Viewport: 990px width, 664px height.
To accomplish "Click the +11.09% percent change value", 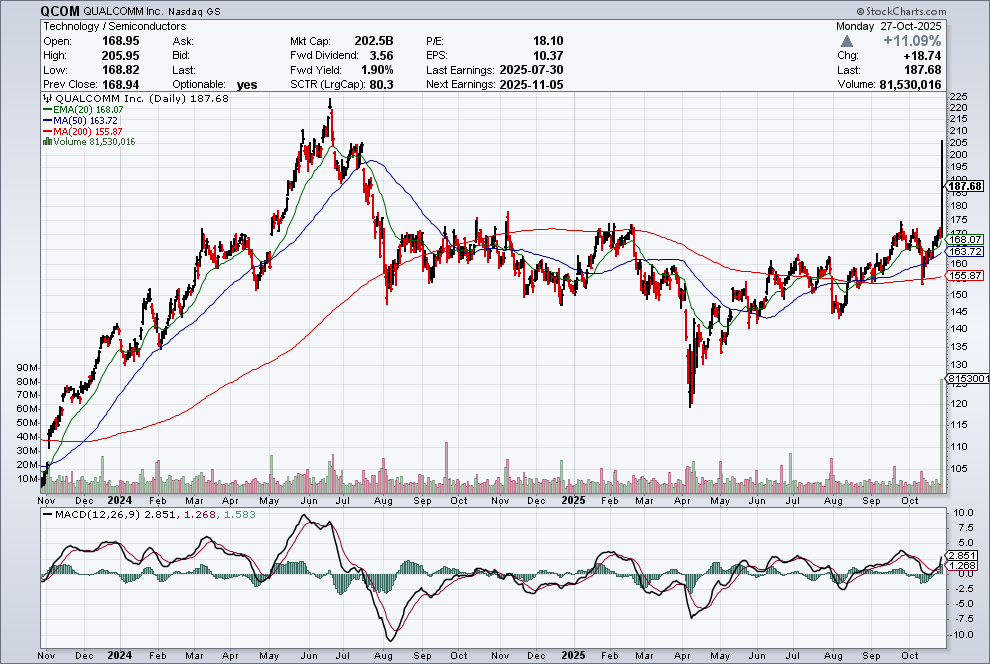I will click(943, 41).
